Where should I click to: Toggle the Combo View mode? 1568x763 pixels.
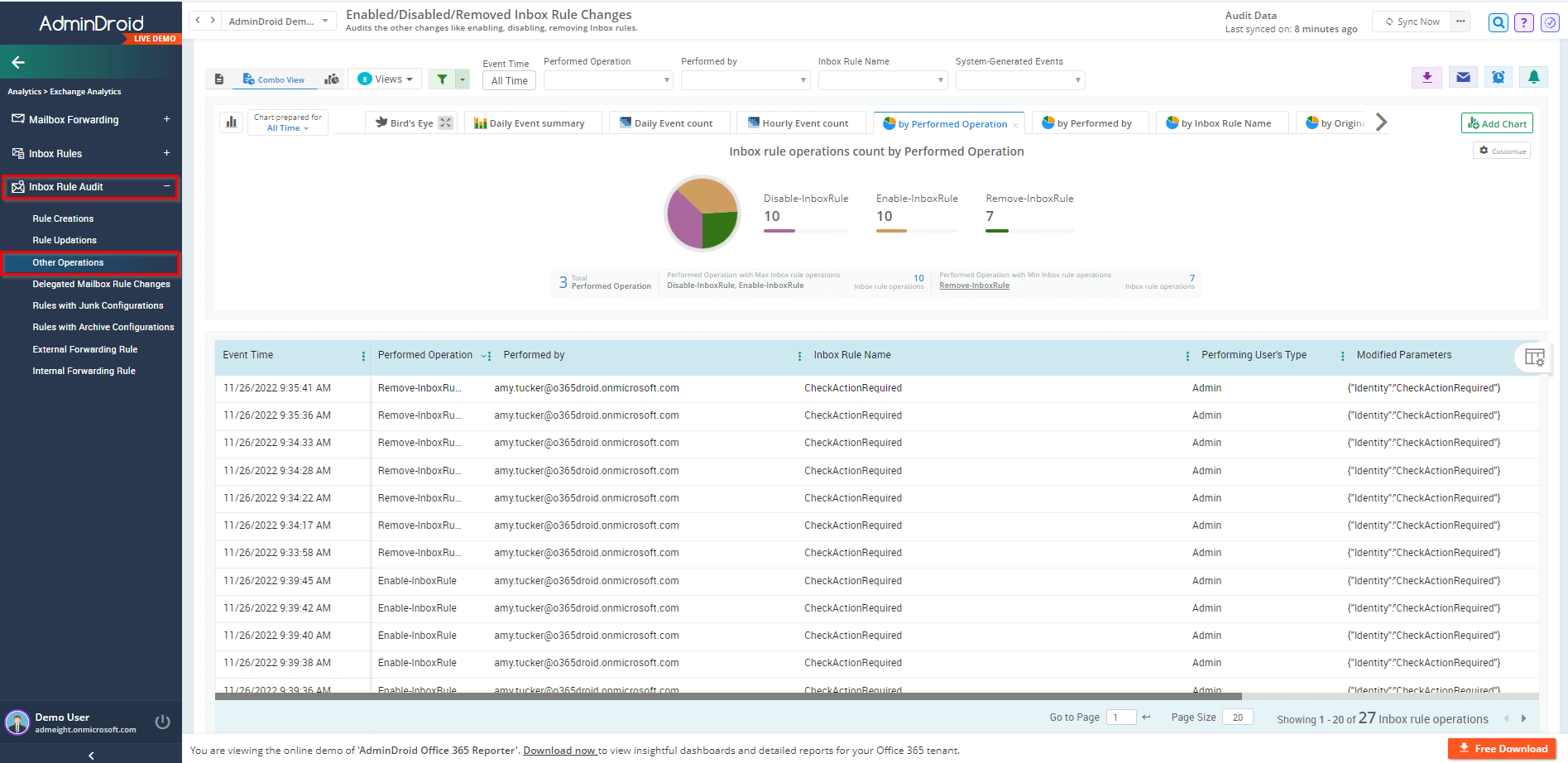pyautogui.click(x=274, y=79)
